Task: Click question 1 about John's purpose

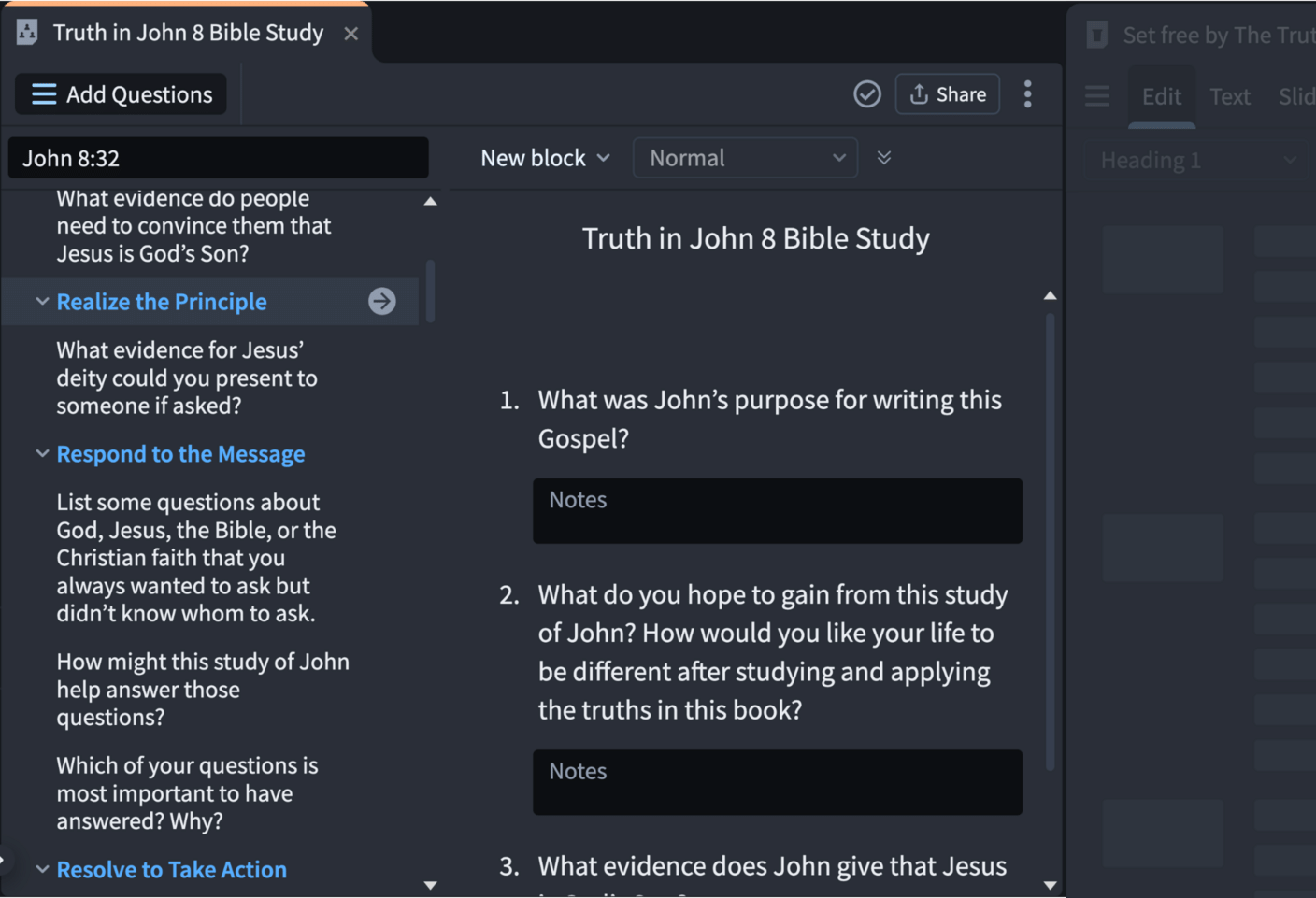Action: (x=770, y=419)
